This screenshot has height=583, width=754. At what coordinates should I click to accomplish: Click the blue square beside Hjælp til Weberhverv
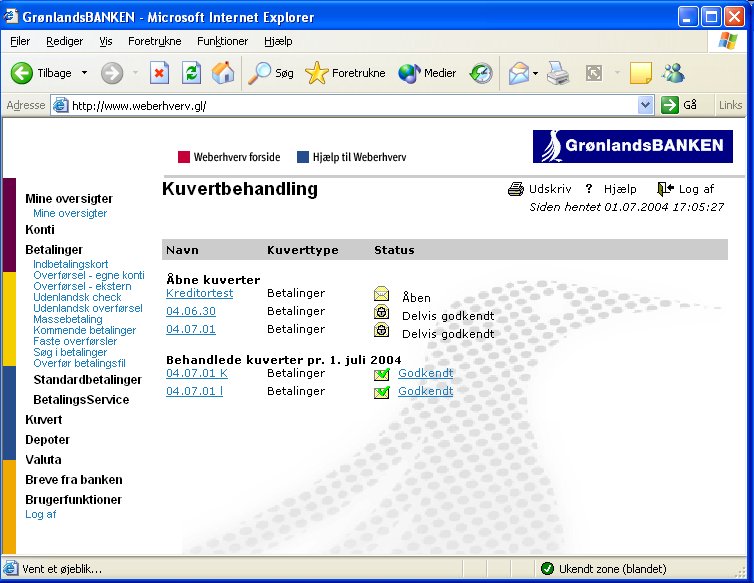pyautogui.click(x=303, y=157)
